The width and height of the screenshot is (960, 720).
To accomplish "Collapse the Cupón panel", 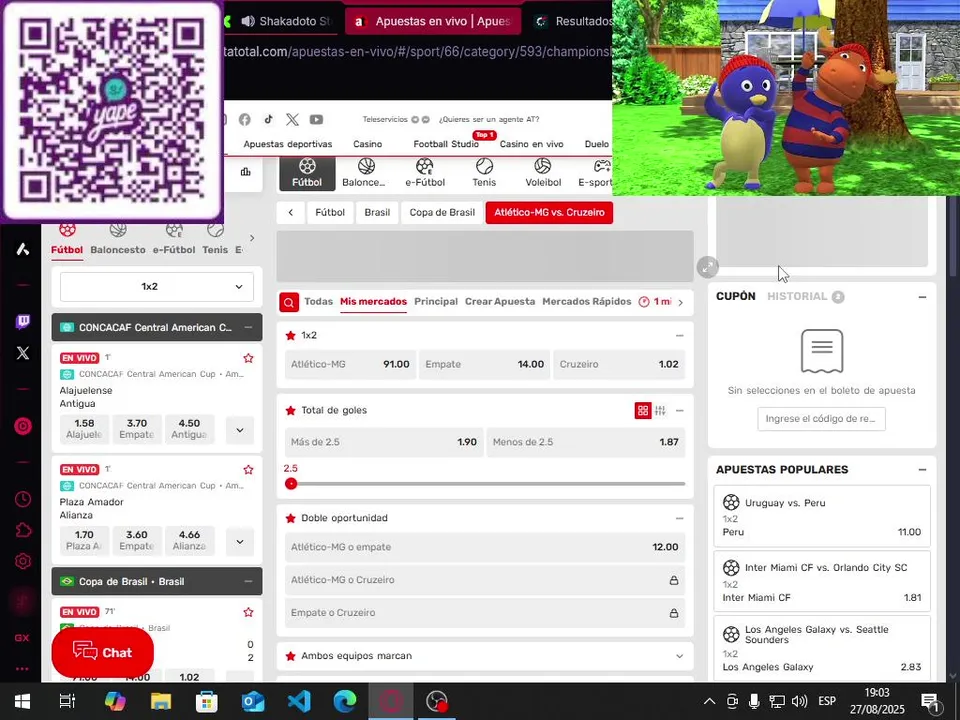I will [x=922, y=297].
